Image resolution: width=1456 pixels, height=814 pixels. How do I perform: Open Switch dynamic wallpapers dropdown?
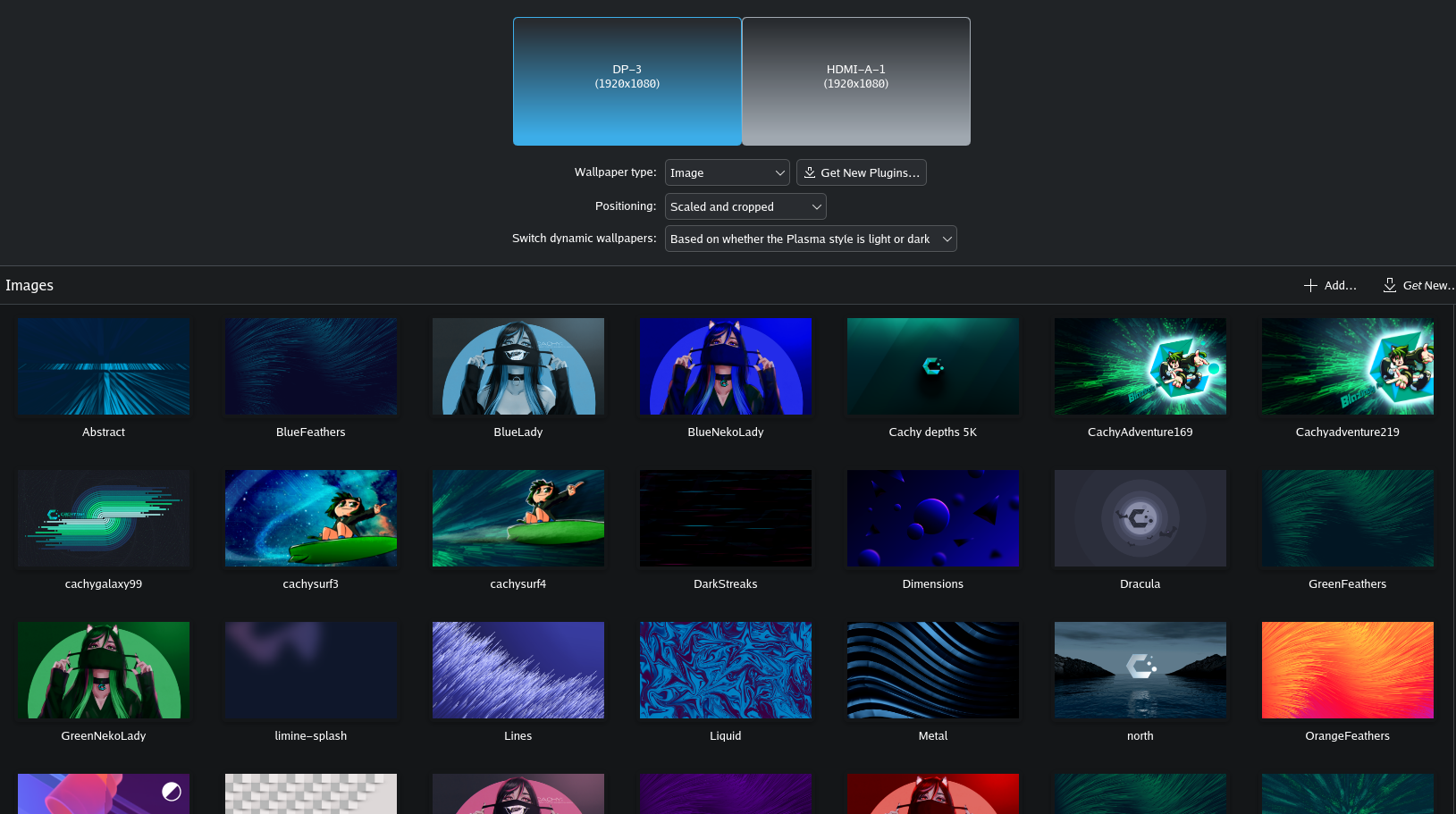[810, 239]
